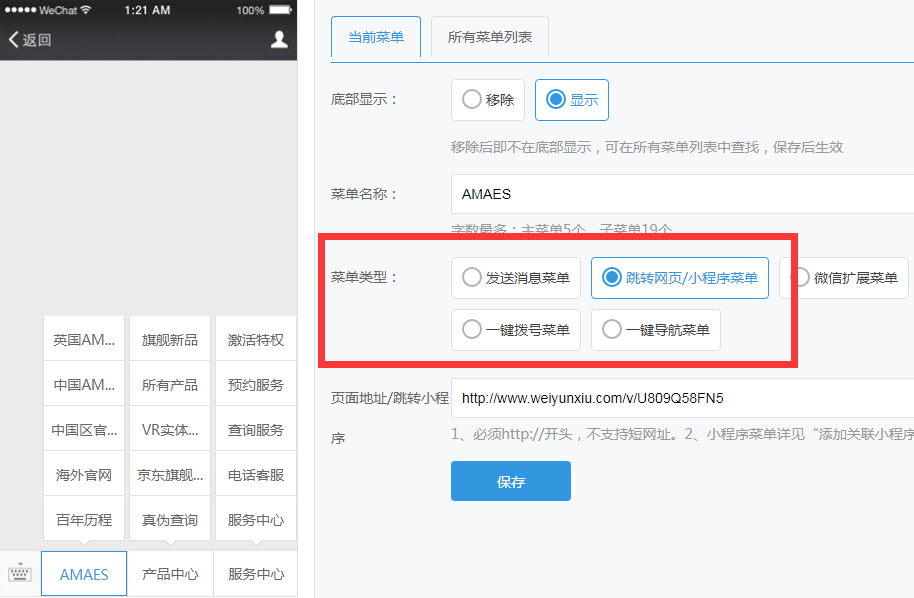Select 一键拨号菜单 radio option
Screen dimensions: 914x598
tap(516, 330)
